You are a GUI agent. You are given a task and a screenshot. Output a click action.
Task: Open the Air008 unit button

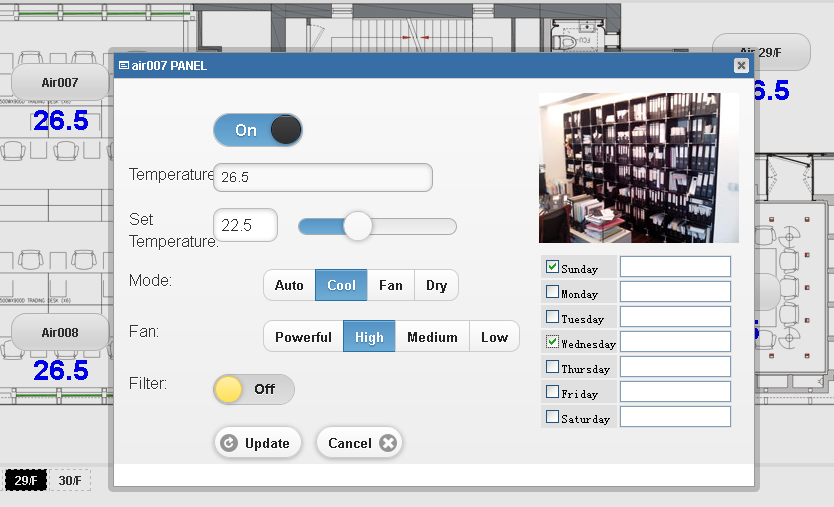pyautogui.click(x=60, y=332)
